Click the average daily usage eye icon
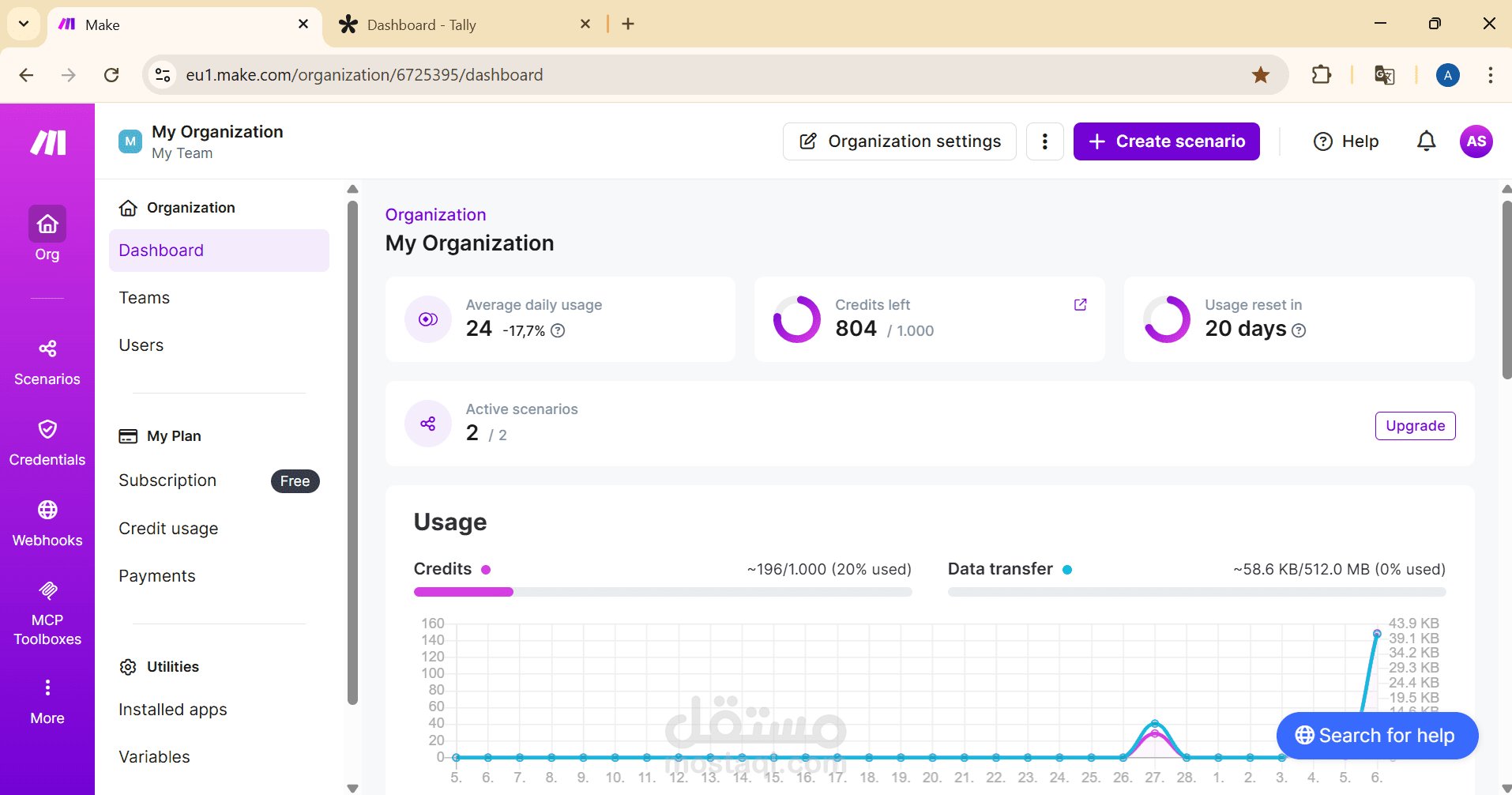1512x795 pixels. coord(428,319)
